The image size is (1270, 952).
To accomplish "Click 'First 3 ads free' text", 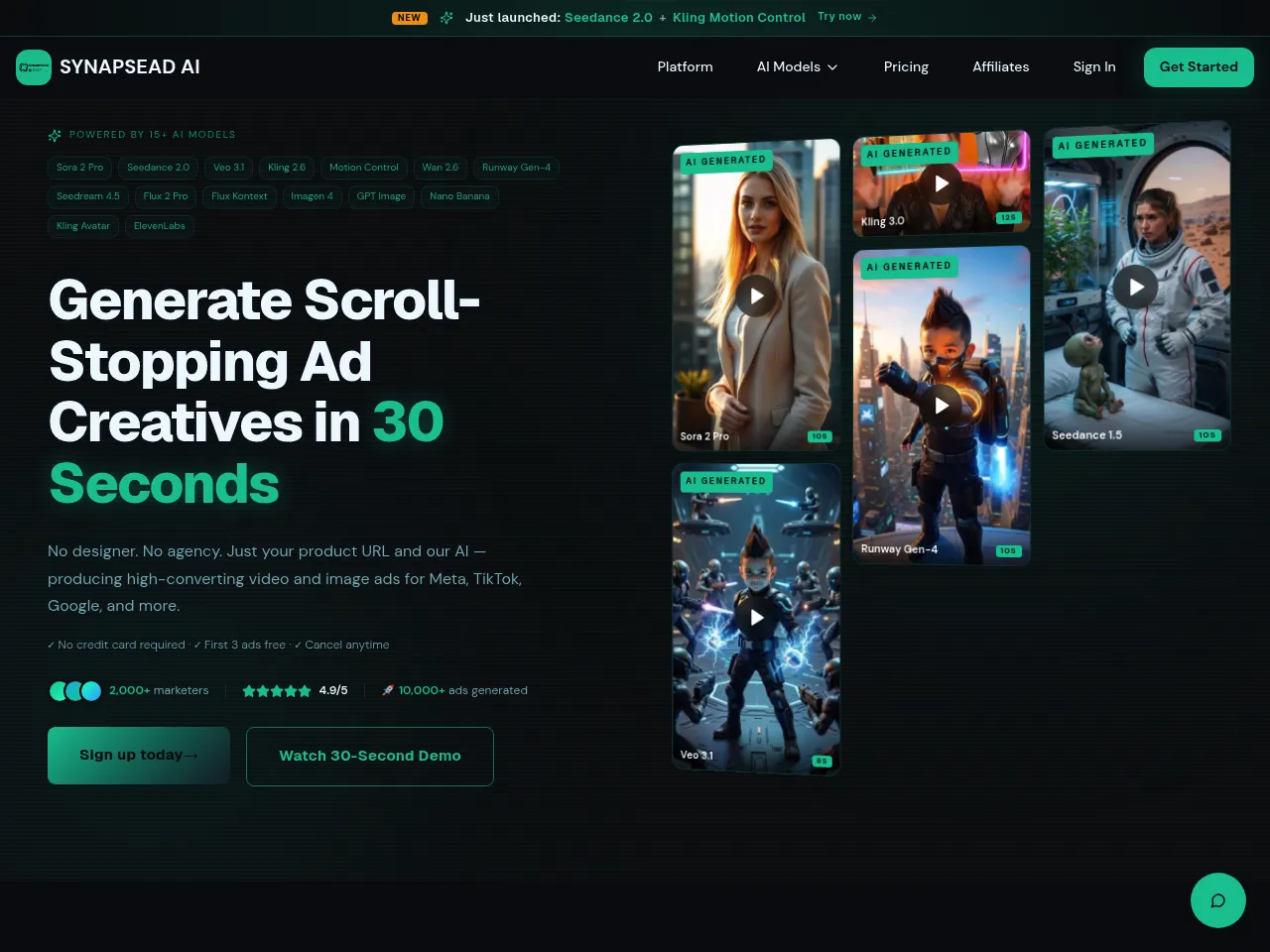I will click(x=245, y=646).
